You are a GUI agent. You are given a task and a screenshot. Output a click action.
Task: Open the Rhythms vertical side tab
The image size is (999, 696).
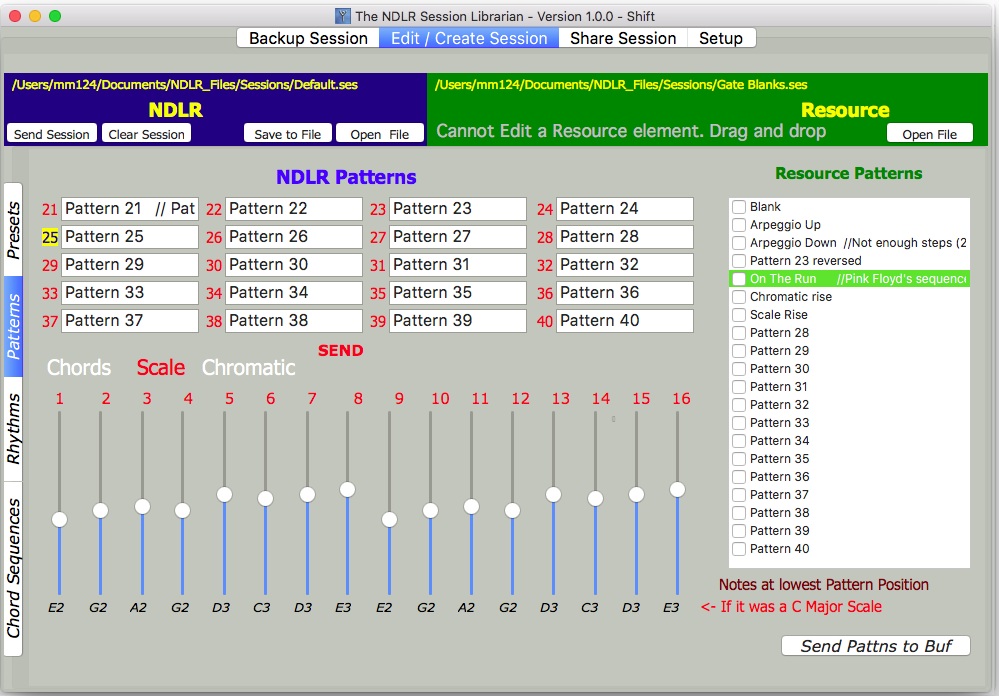13,428
